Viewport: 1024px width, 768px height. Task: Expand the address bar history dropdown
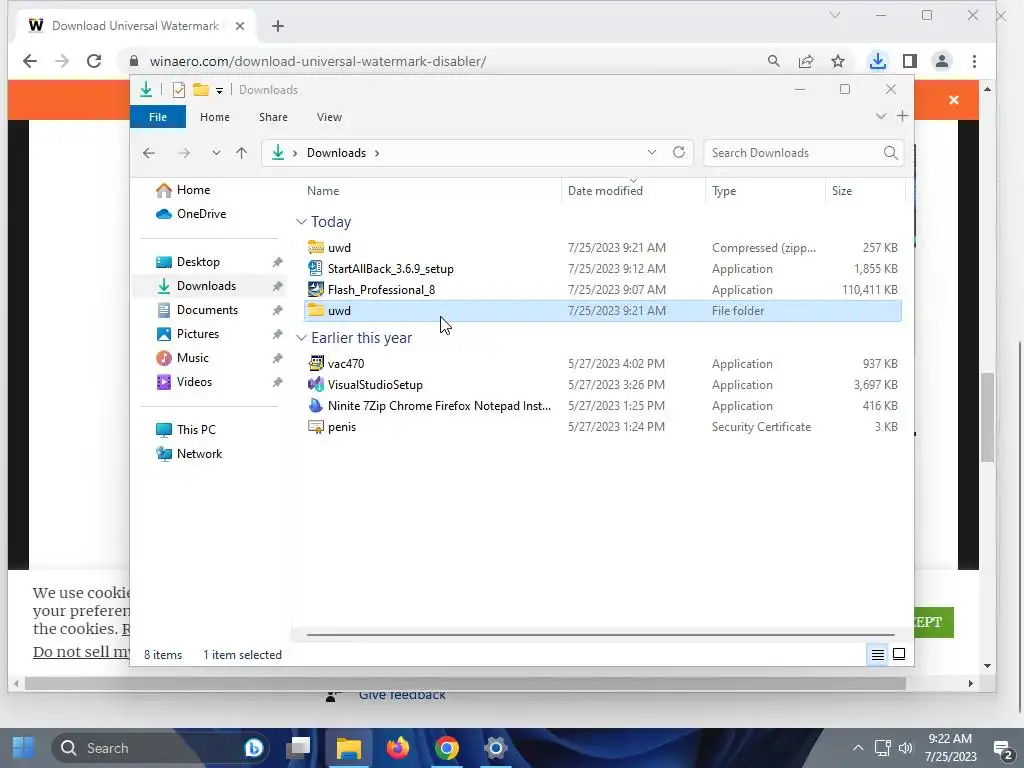652,152
